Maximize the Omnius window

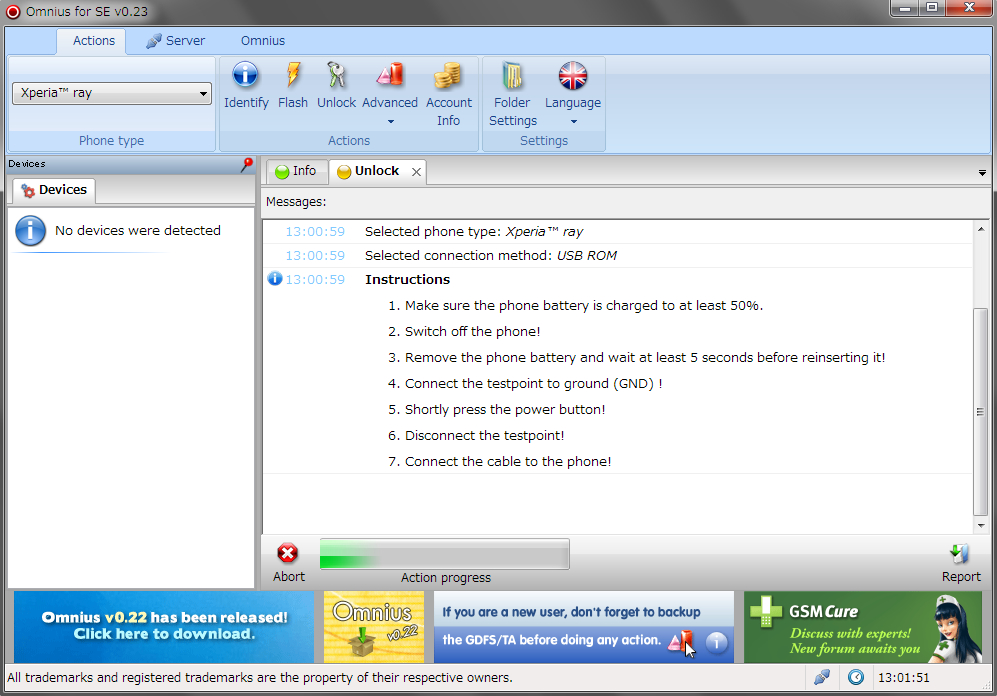tap(932, 8)
